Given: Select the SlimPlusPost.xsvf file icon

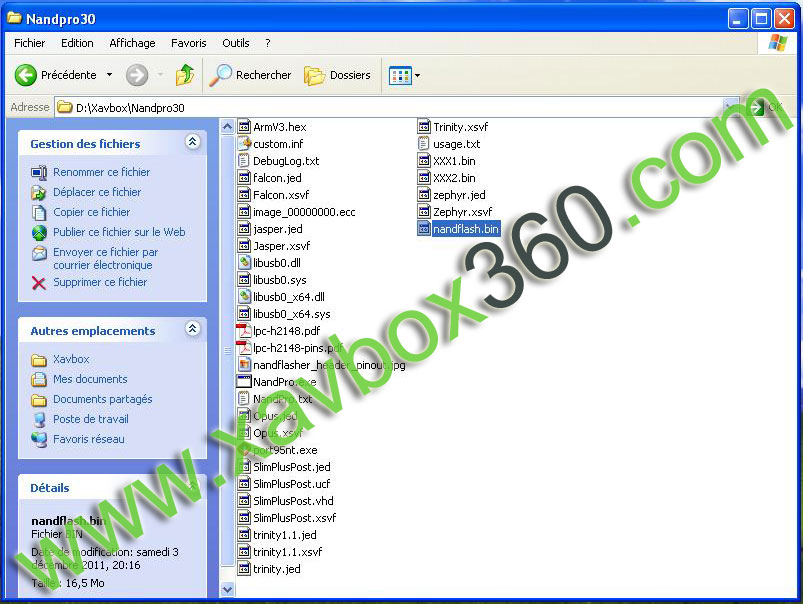Looking at the screenshot, I should [x=244, y=517].
